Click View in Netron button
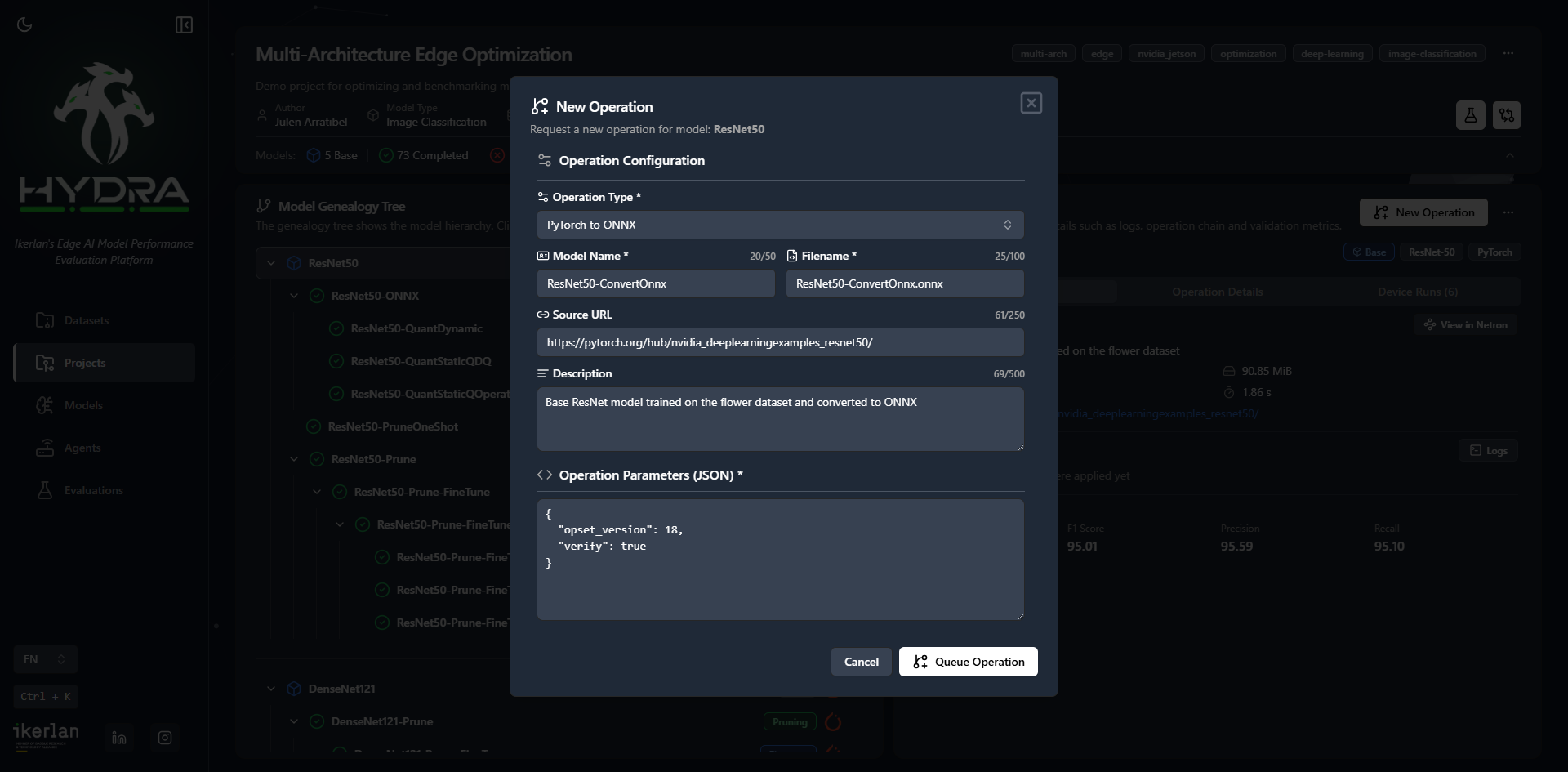1568x772 pixels. coord(1465,325)
